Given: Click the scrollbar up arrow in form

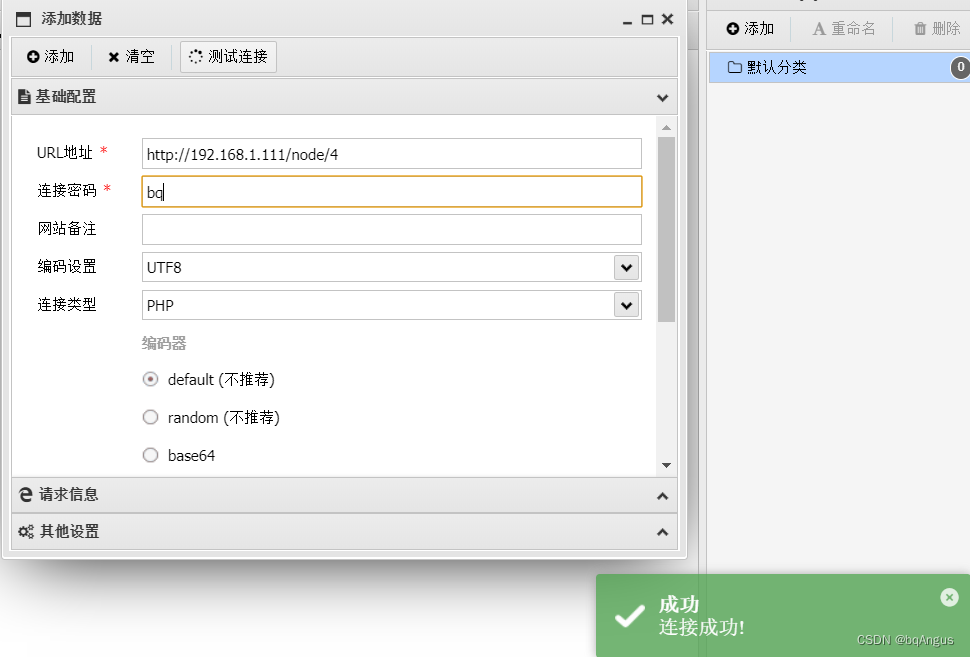Looking at the screenshot, I should tap(666, 127).
